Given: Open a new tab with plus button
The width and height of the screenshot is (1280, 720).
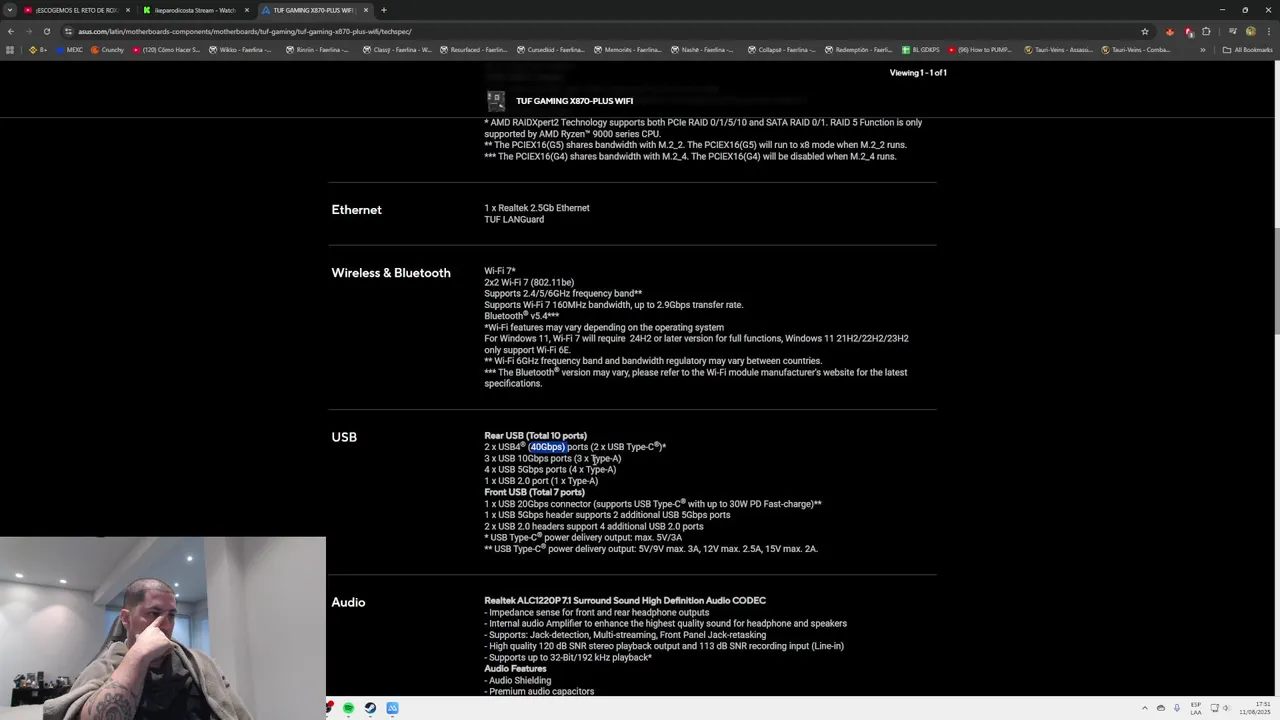Looking at the screenshot, I should [384, 10].
